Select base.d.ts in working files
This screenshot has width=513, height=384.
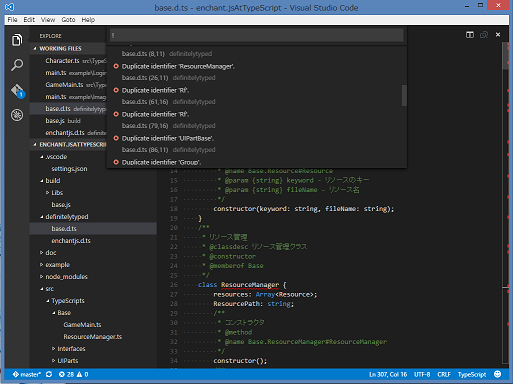(x=68, y=109)
